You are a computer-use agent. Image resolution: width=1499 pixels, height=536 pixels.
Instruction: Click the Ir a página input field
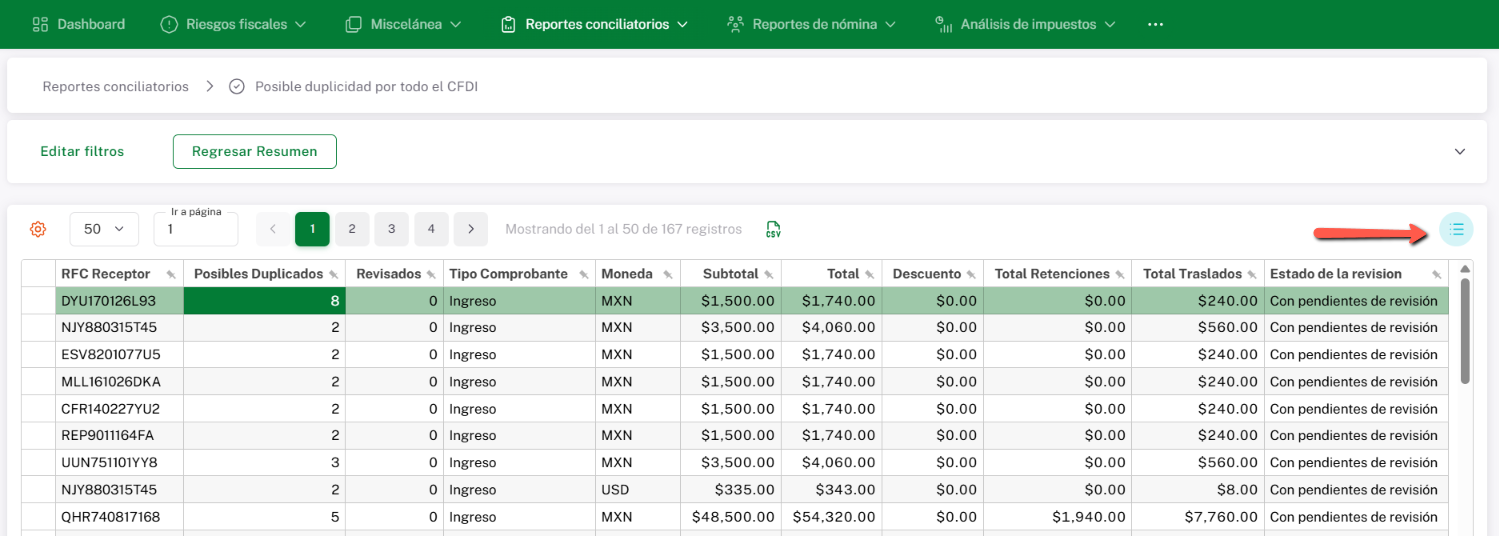pos(195,229)
